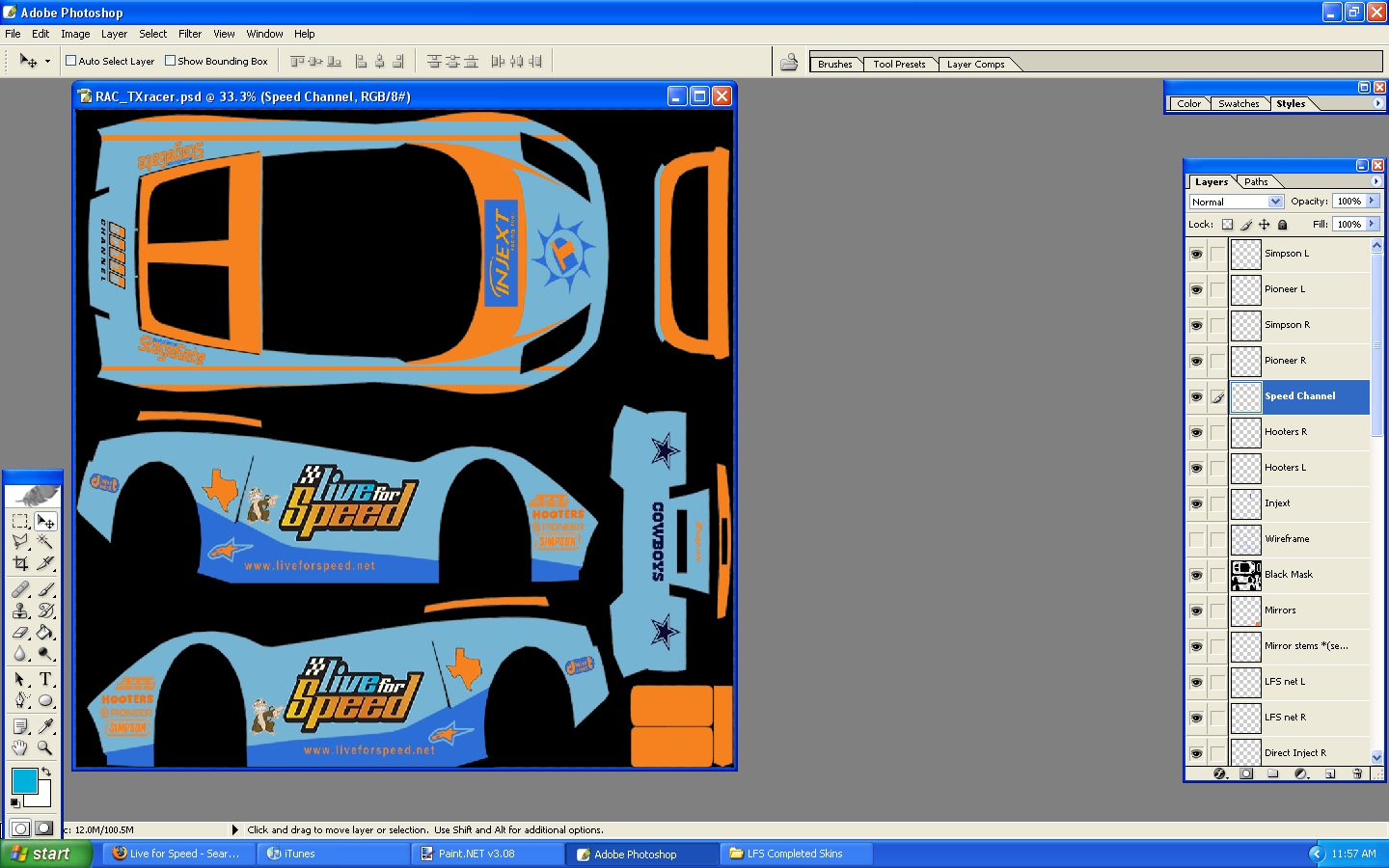Select the Eraser tool
Screen dimensions: 1389x868
(20, 632)
